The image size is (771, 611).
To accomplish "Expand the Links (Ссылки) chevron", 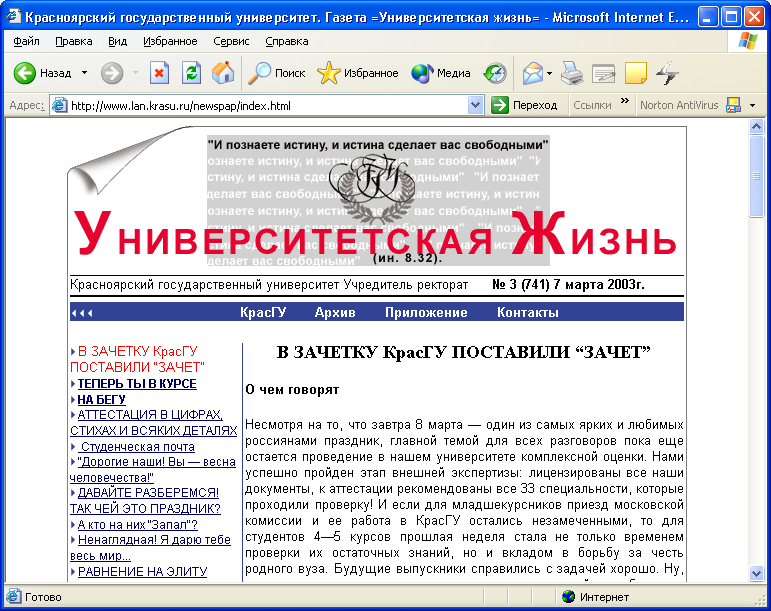I will tap(625, 101).
